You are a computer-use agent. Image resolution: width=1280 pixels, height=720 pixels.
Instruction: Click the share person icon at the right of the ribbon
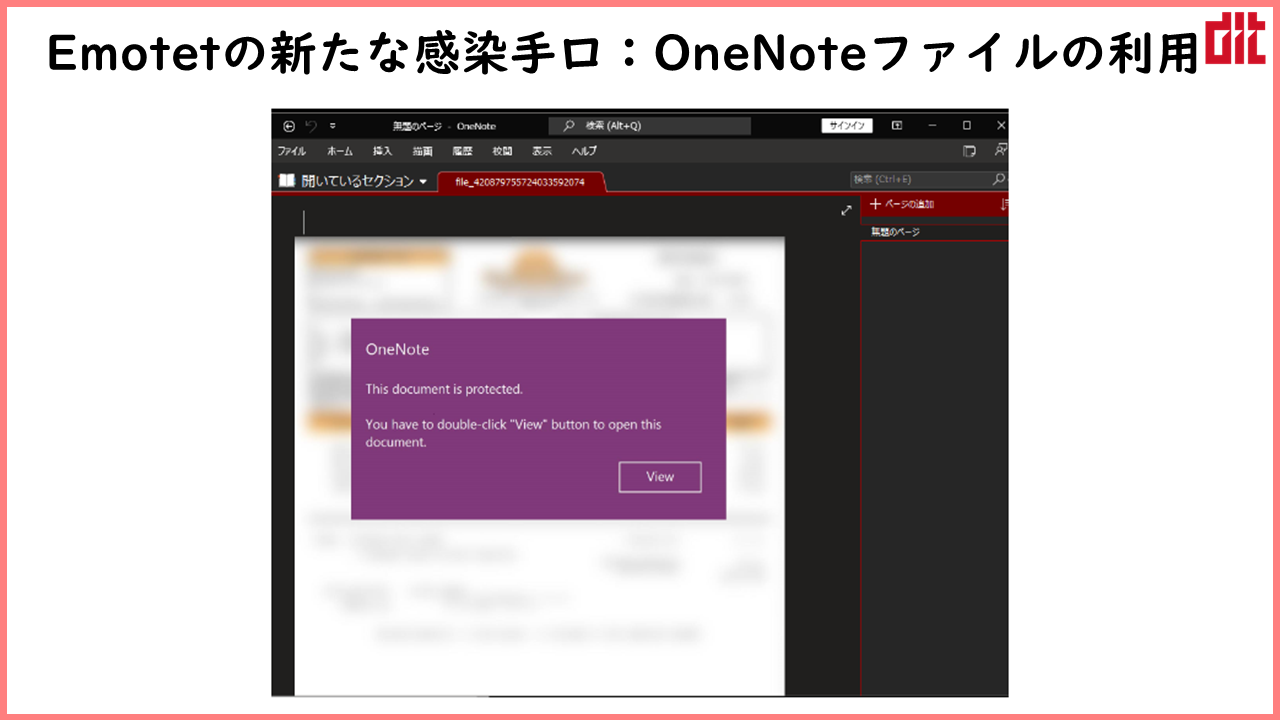1000,151
